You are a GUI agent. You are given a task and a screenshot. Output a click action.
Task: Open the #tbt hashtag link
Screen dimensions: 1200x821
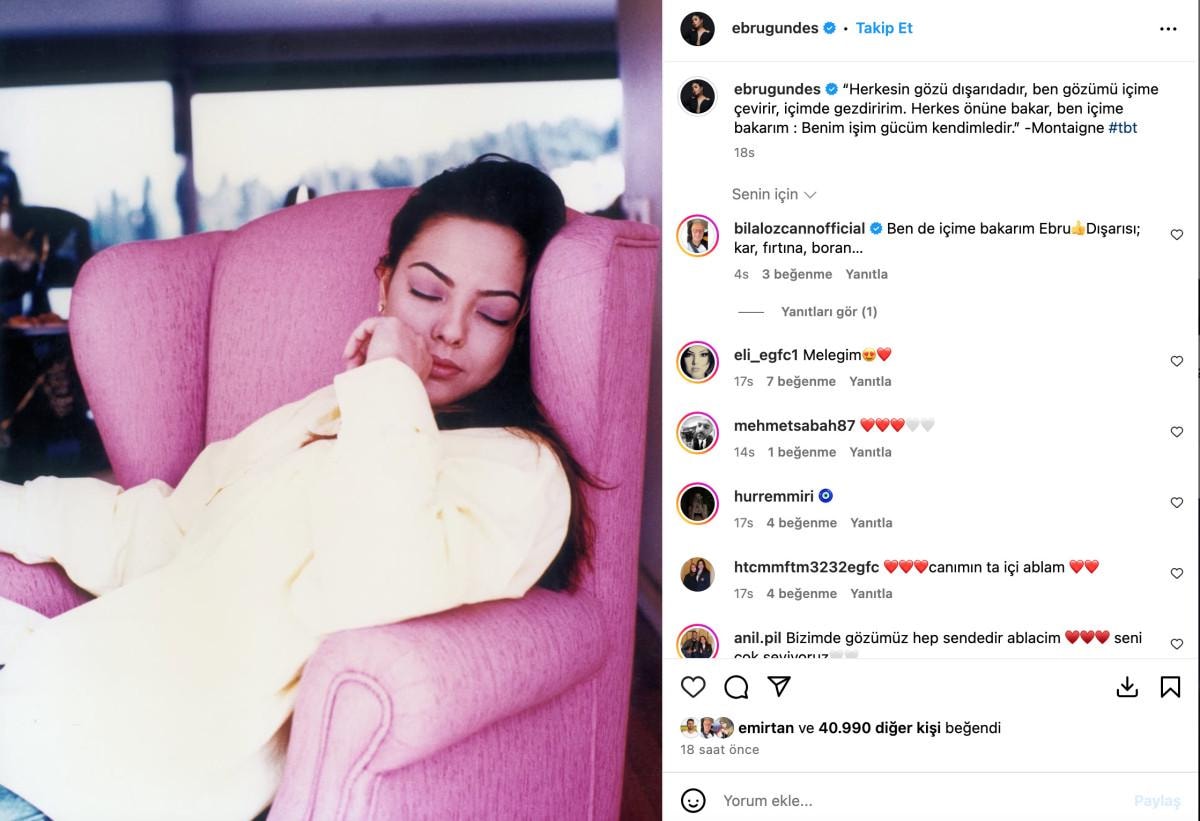tap(1123, 128)
